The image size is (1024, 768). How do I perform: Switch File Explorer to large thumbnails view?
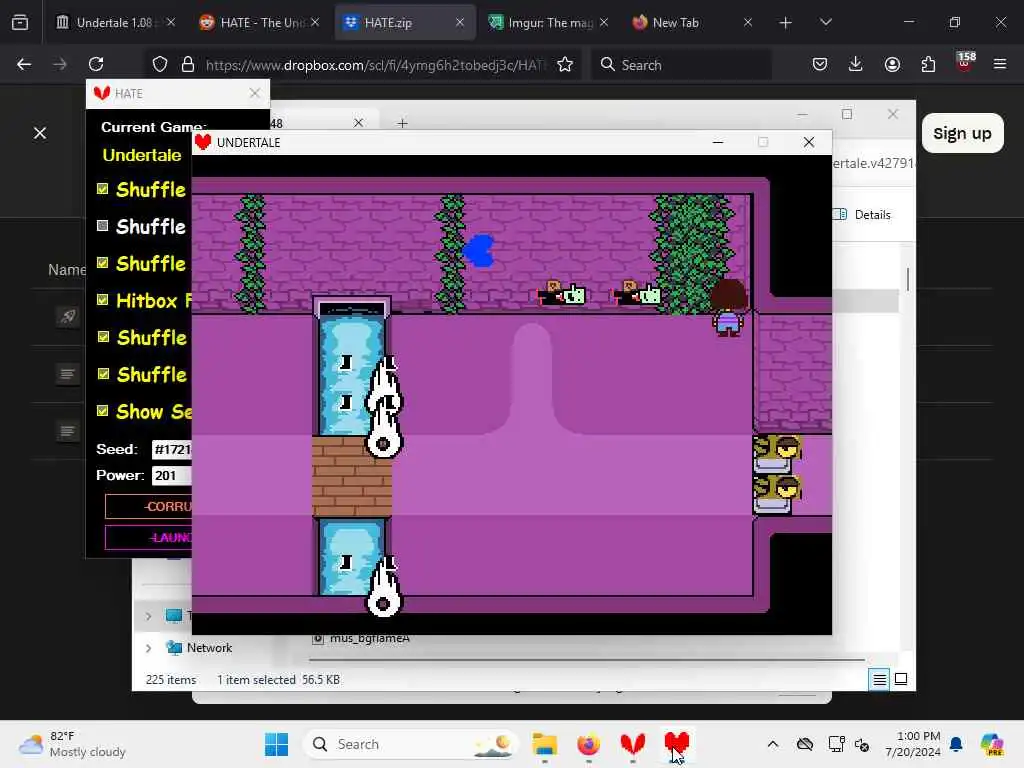pyautogui.click(x=901, y=679)
